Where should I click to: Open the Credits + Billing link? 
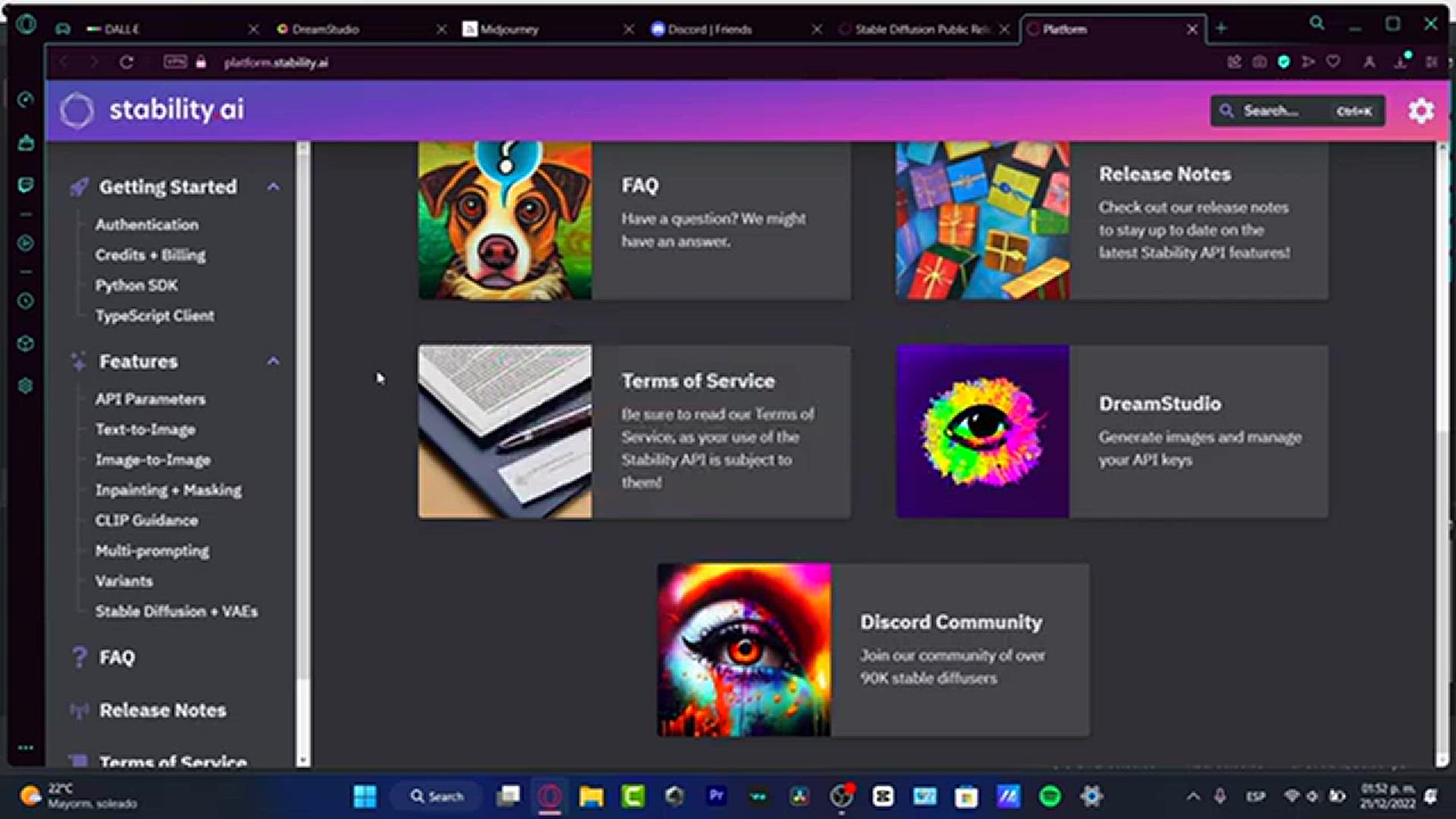pyautogui.click(x=150, y=255)
